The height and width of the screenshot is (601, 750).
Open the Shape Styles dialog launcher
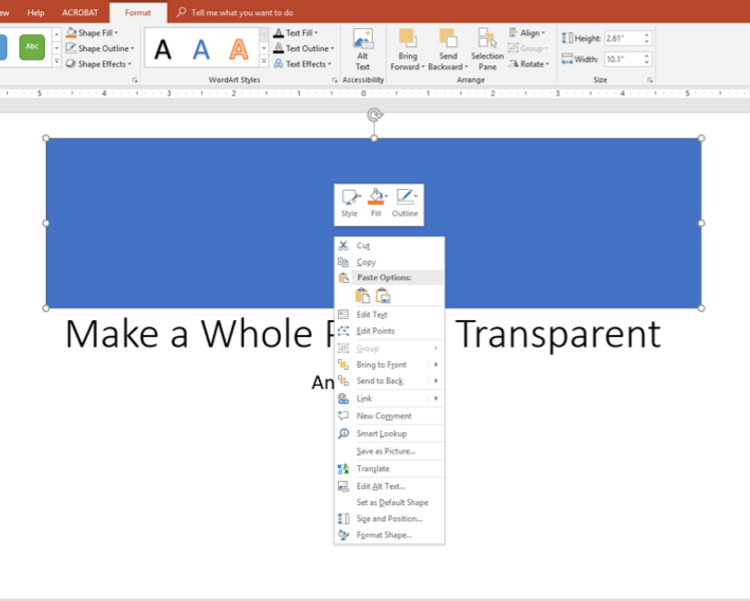coord(135,80)
